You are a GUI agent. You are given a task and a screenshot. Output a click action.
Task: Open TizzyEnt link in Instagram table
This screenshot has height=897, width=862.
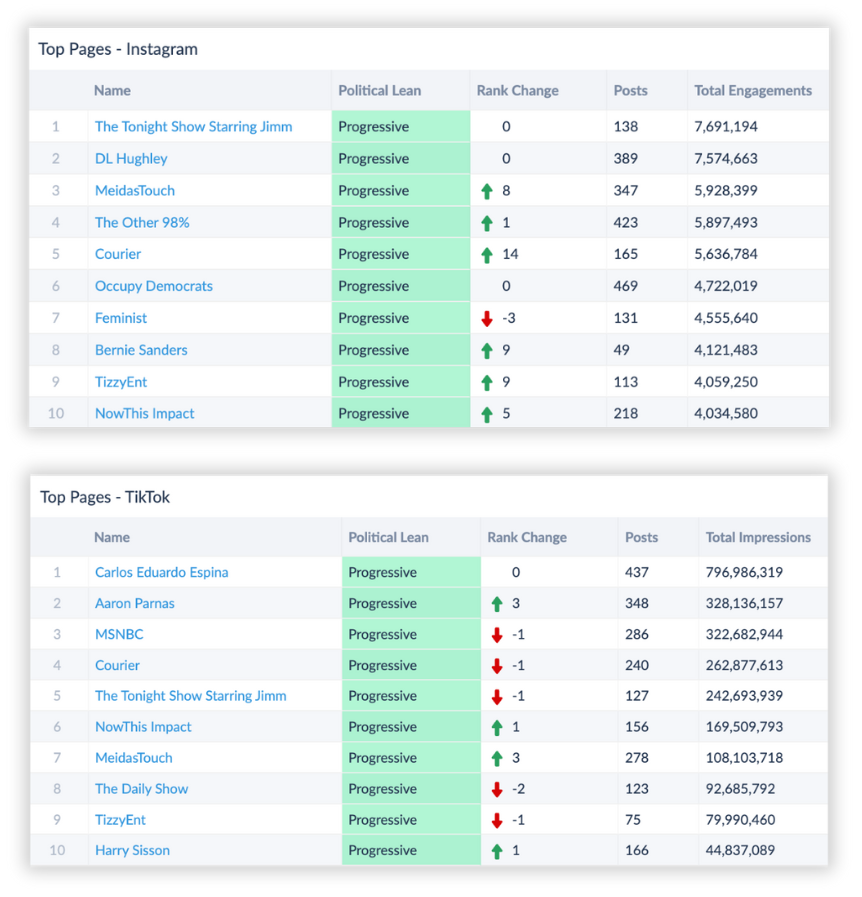(121, 382)
